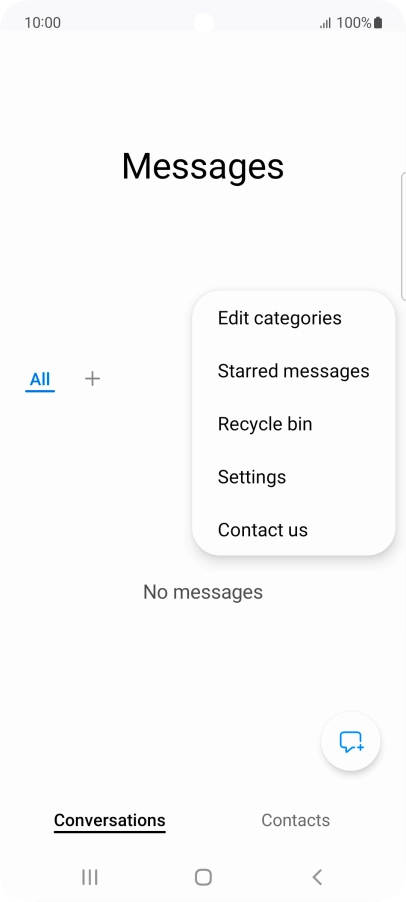Tap the No messages placeholder text

pos(203,592)
